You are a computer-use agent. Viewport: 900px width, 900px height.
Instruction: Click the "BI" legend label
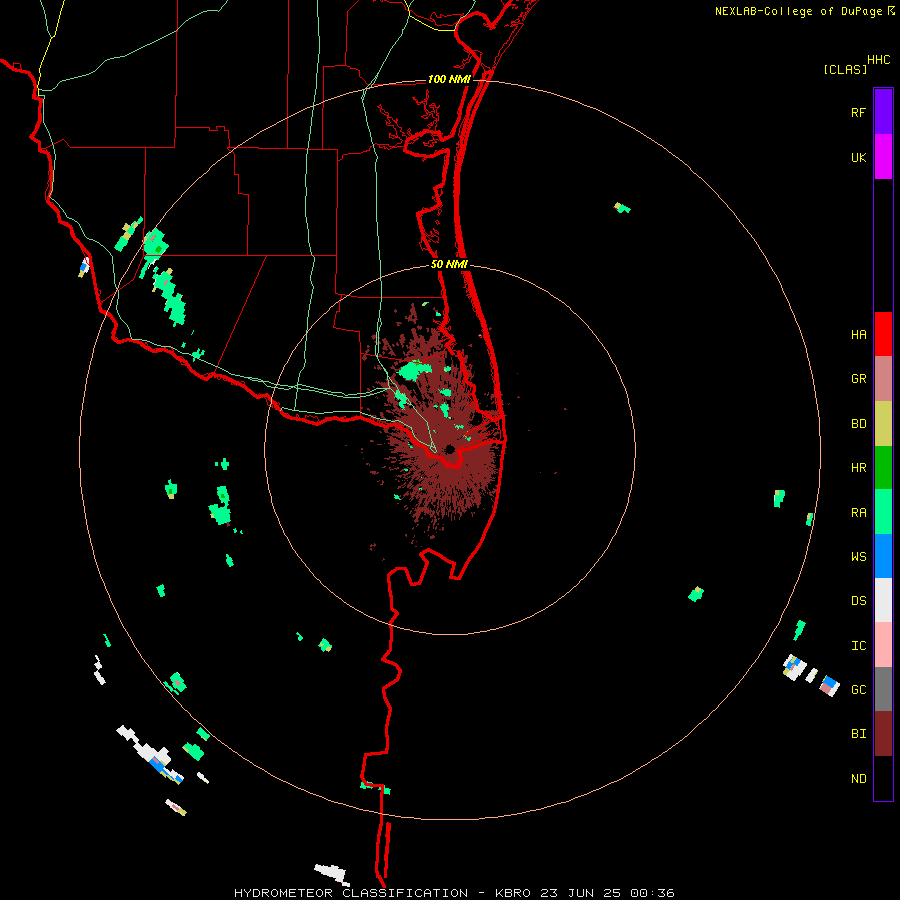coord(858,734)
